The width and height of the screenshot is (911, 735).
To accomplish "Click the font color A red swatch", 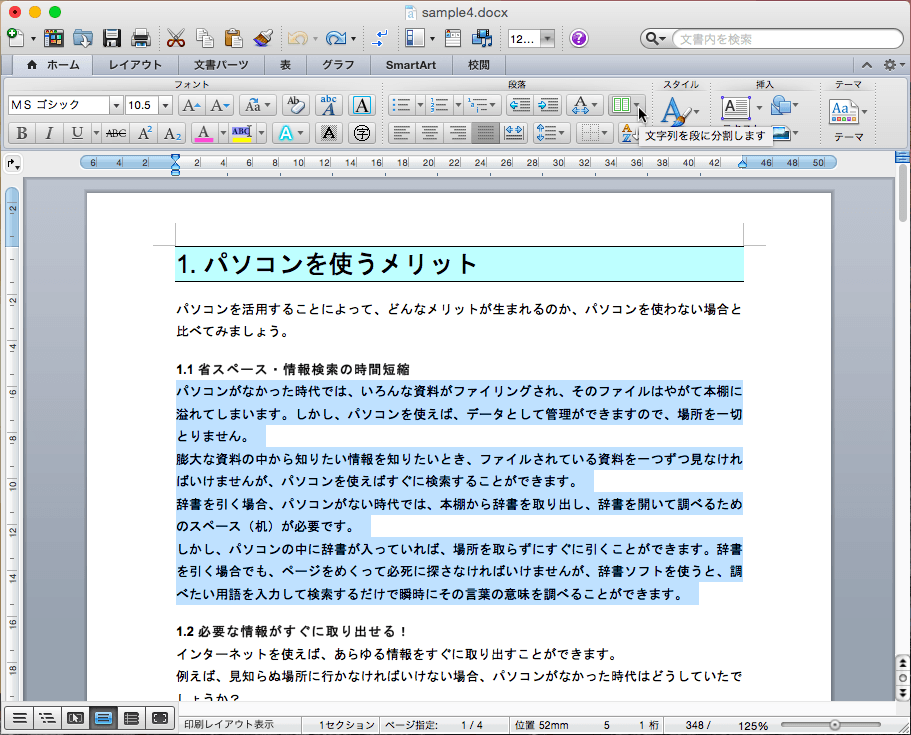I will pos(203,134).
